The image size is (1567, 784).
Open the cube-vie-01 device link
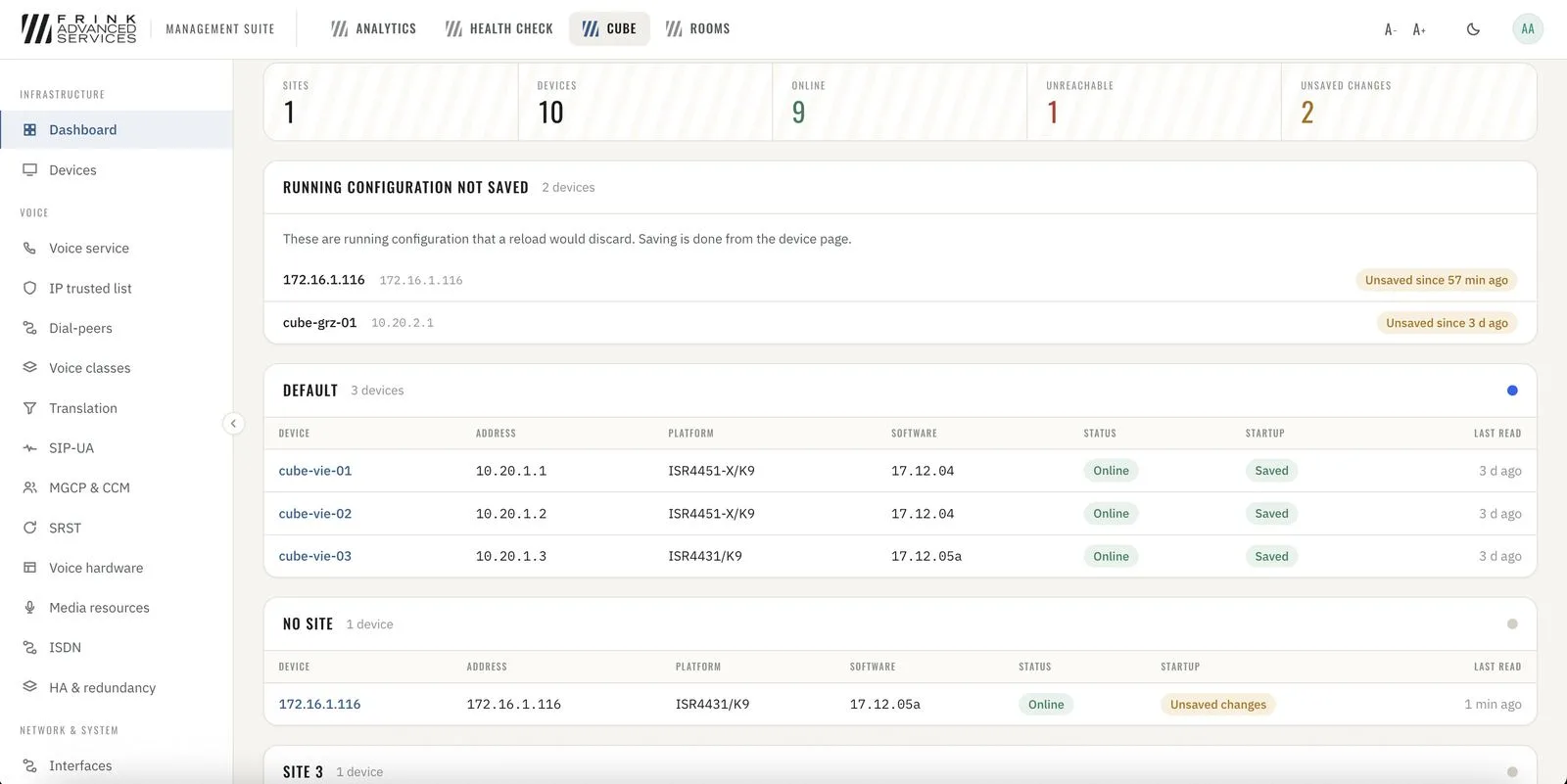(315, 471)
